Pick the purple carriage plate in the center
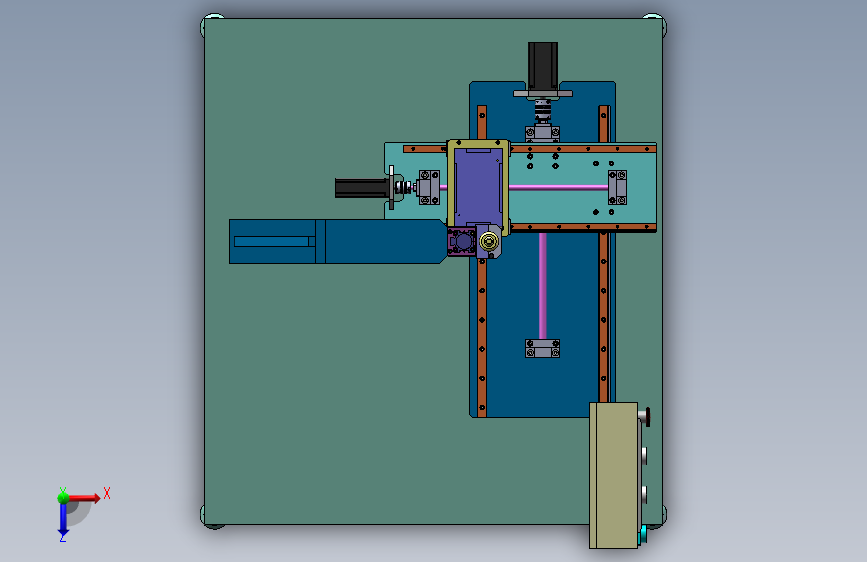Viewport: 867px width, 562px height. coord(478,187)
